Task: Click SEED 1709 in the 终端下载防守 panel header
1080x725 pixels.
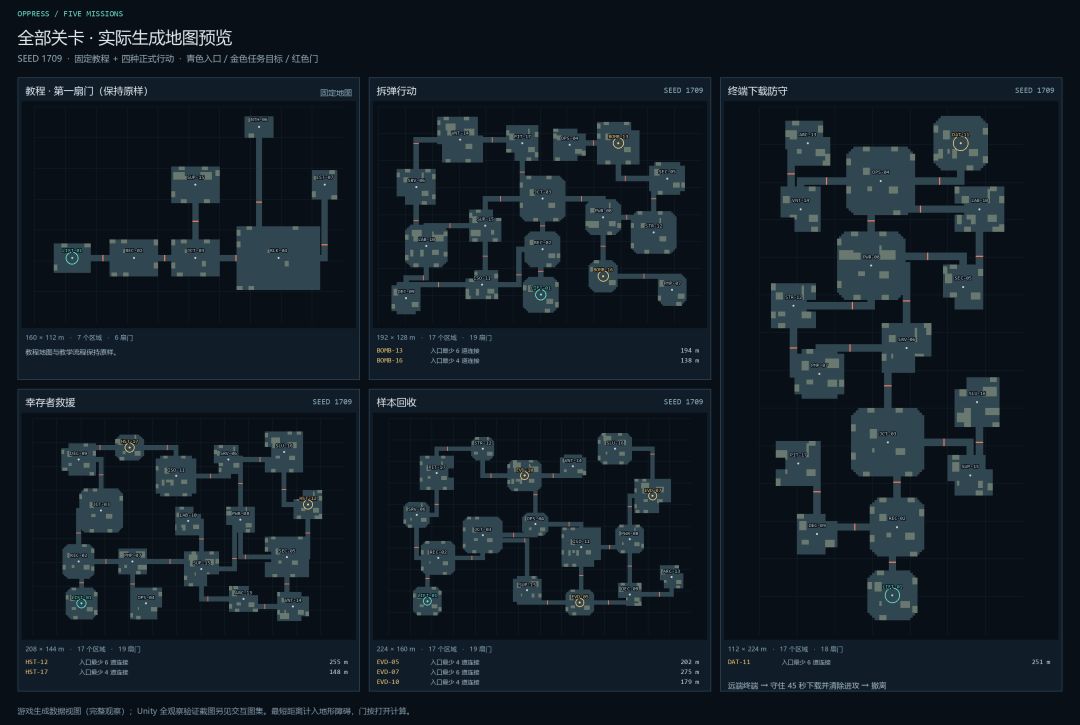Action: [1035, 90]
